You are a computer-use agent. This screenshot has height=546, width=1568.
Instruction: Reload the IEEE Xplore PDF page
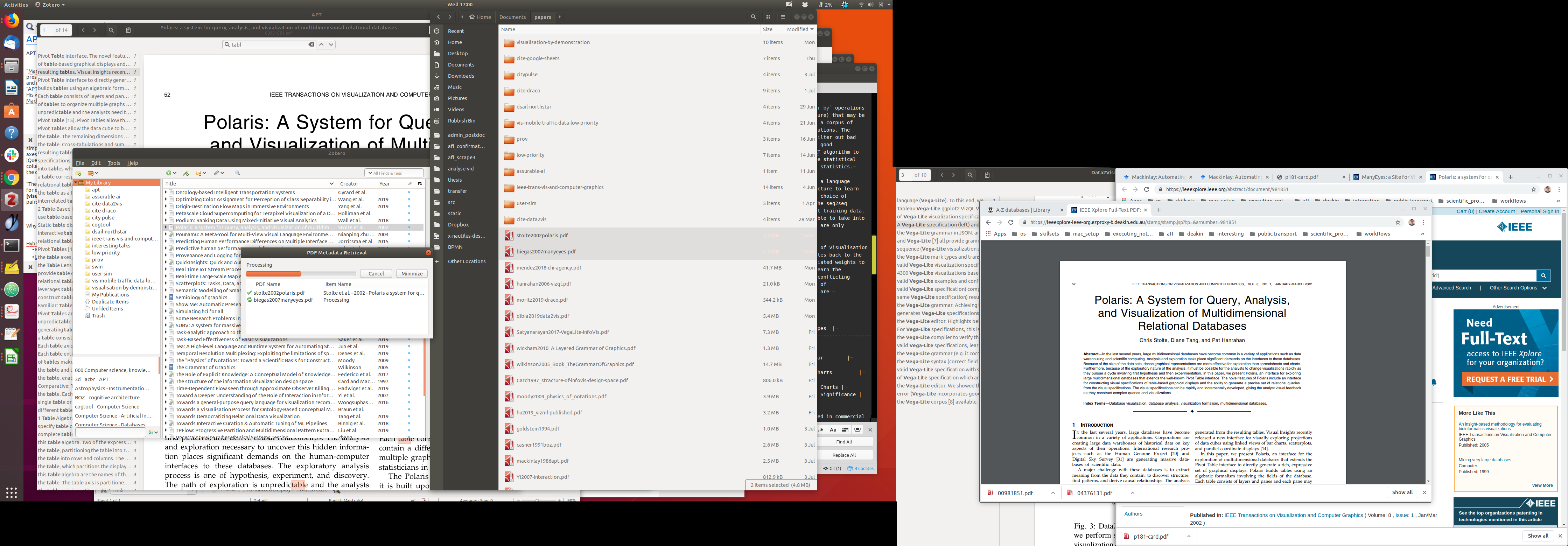[x=1011, y=222]
